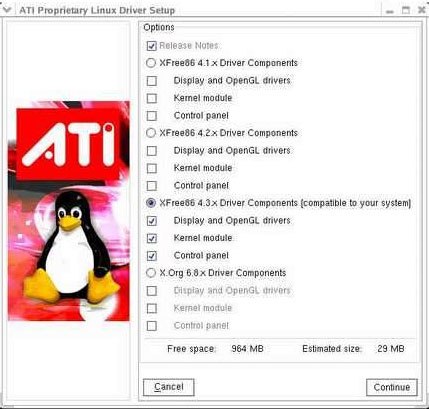429x409 pixels.
Task: Check Display and OpenGL drivers under X.Org 6.8.x
Action: 152,291
